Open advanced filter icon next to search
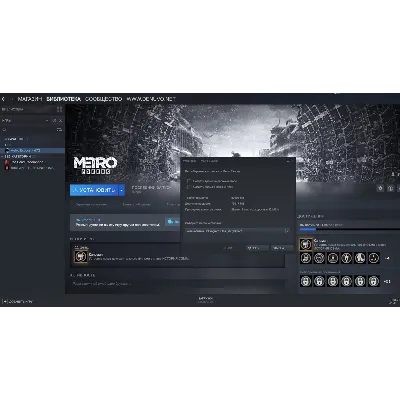The width and height of the screenshot is (400, 400). (59, 130)
